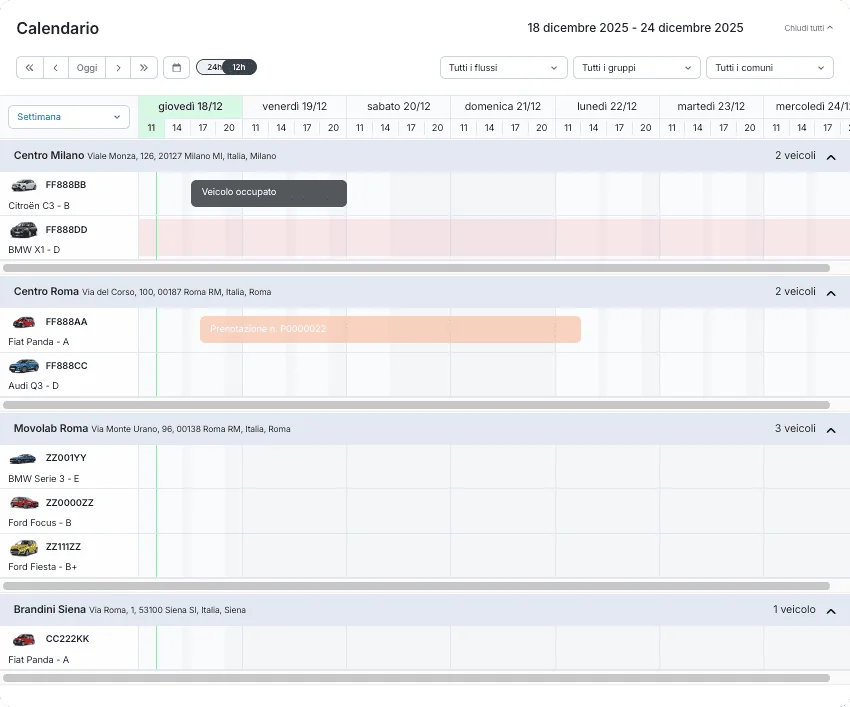This screenshot has width=850, height=707.
Task: Go to next period single arrow
Action: pyautogui.click(x=118, y=68)
